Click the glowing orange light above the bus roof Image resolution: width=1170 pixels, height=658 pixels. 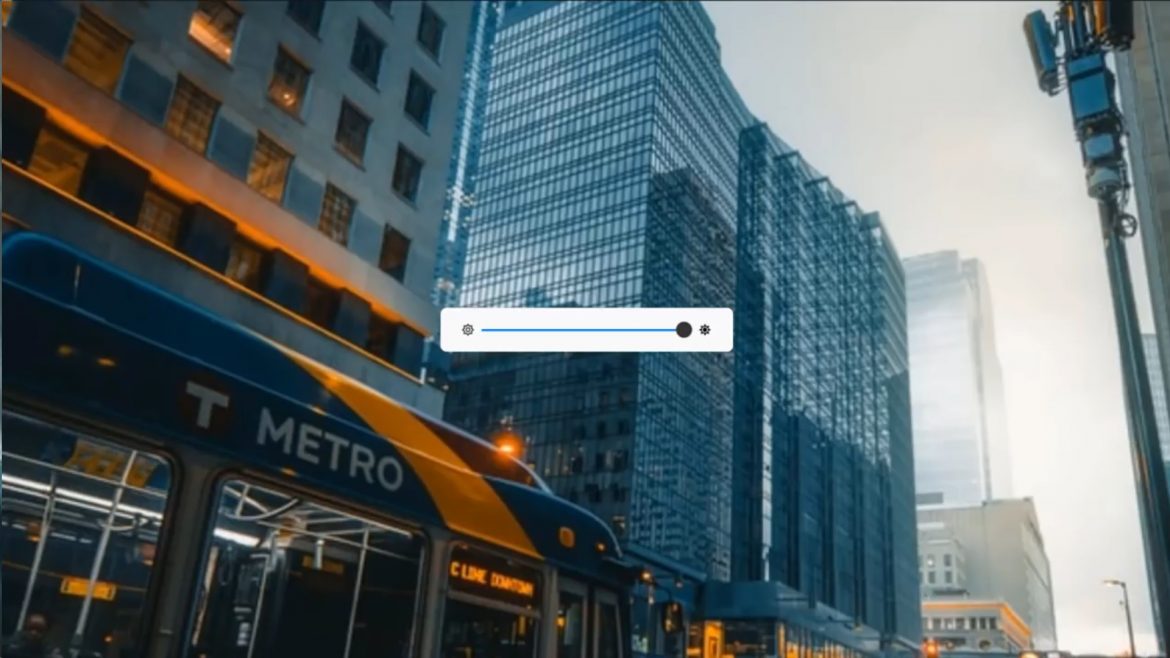[508, 447]
